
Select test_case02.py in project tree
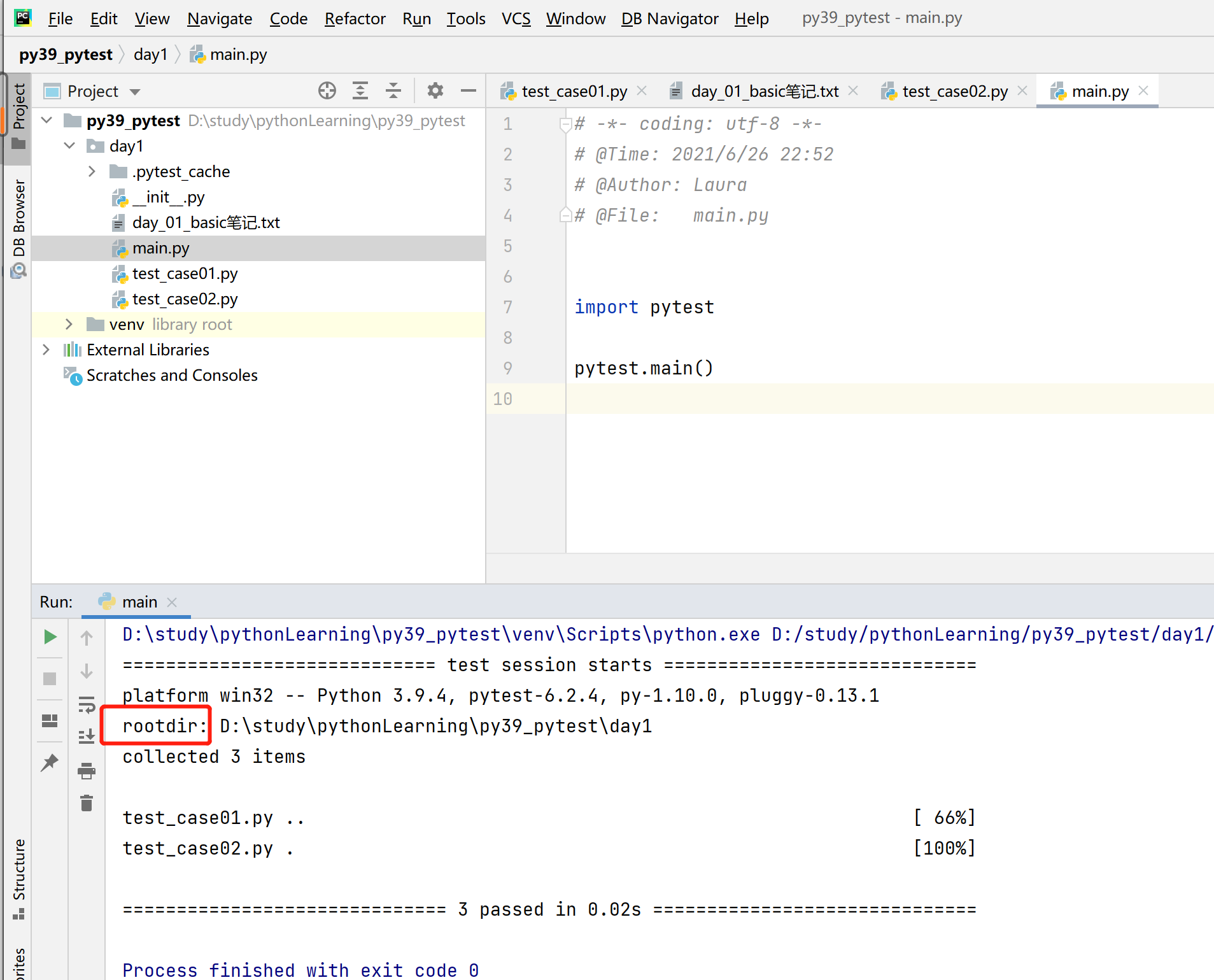tap(185, 299)
